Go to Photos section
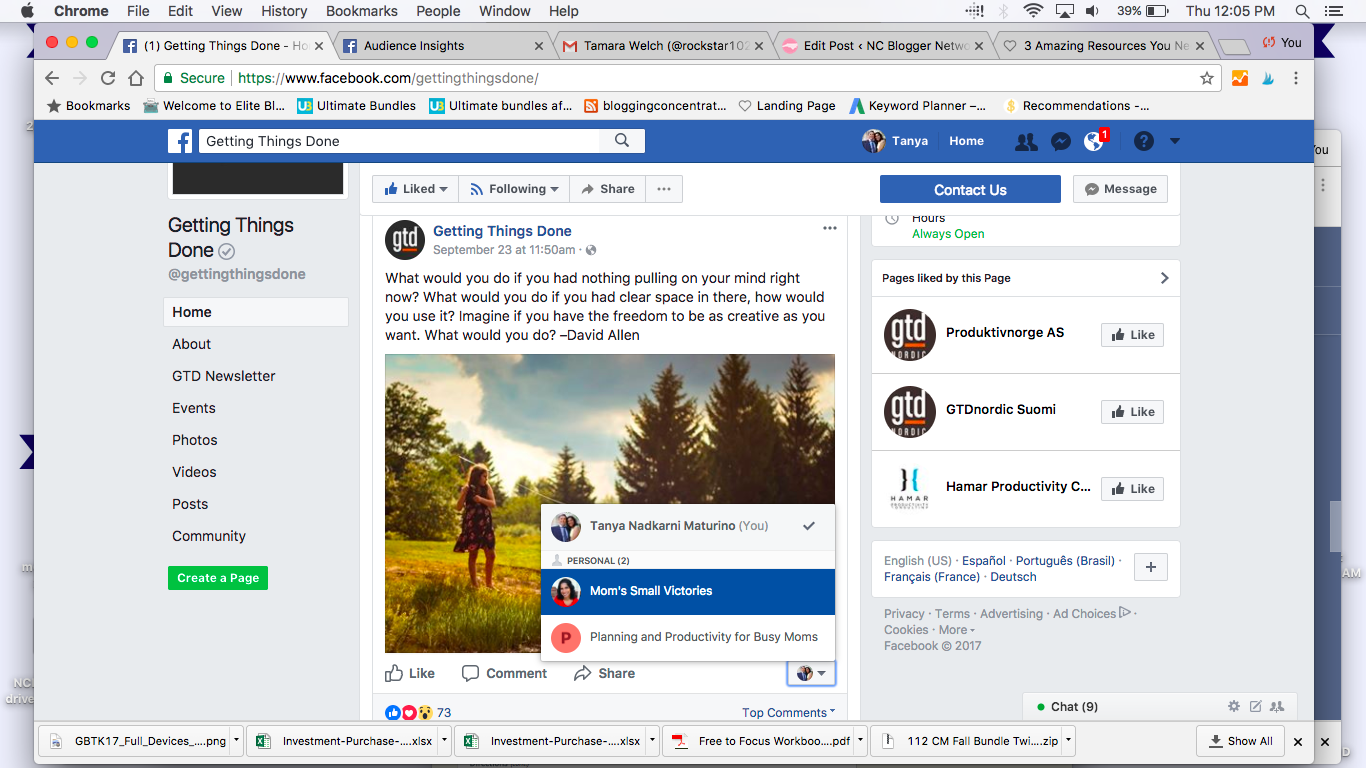The height and width of the screenshot is (768, 1366). click(195, 440)
